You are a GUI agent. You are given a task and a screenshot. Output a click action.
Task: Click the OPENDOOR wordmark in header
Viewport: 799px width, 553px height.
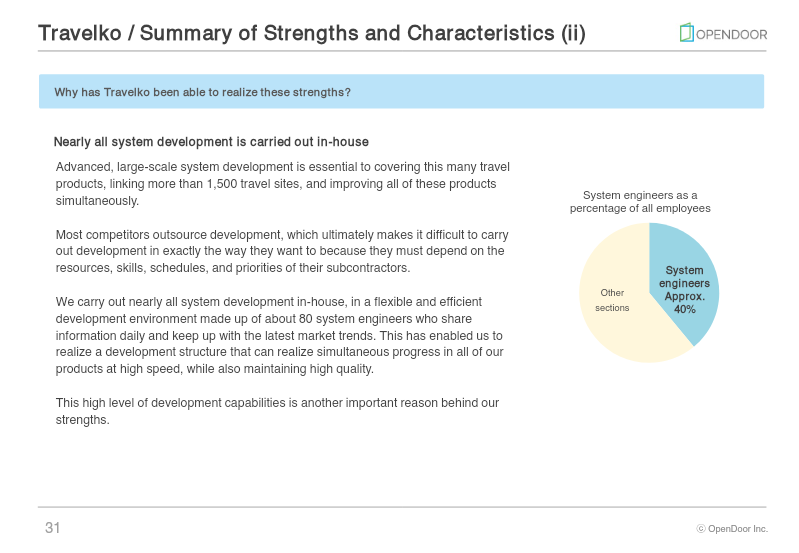click(x=731, y=35)
